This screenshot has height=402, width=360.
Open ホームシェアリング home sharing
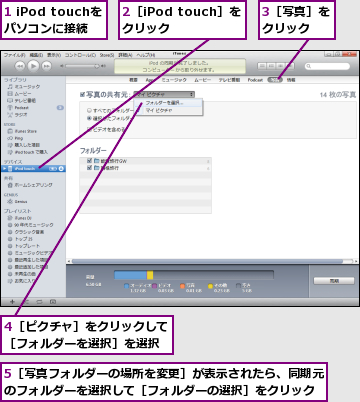click(x=30, y=185)
